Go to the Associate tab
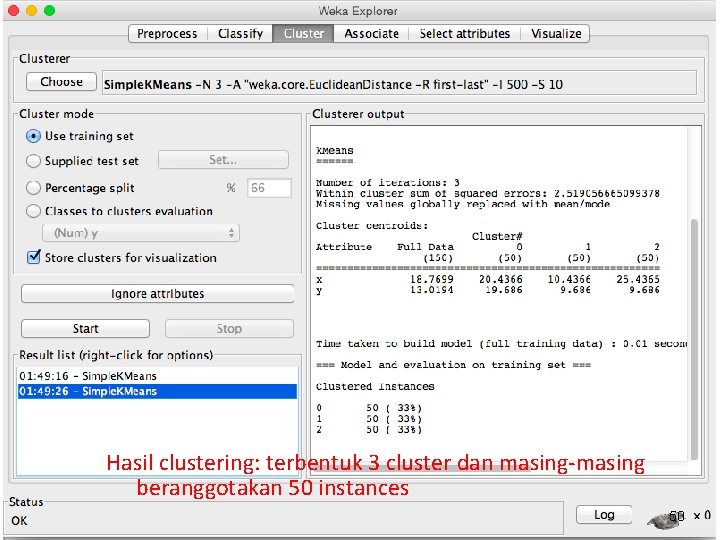Viewport: 720px width, 540px height. coord(371,34)
